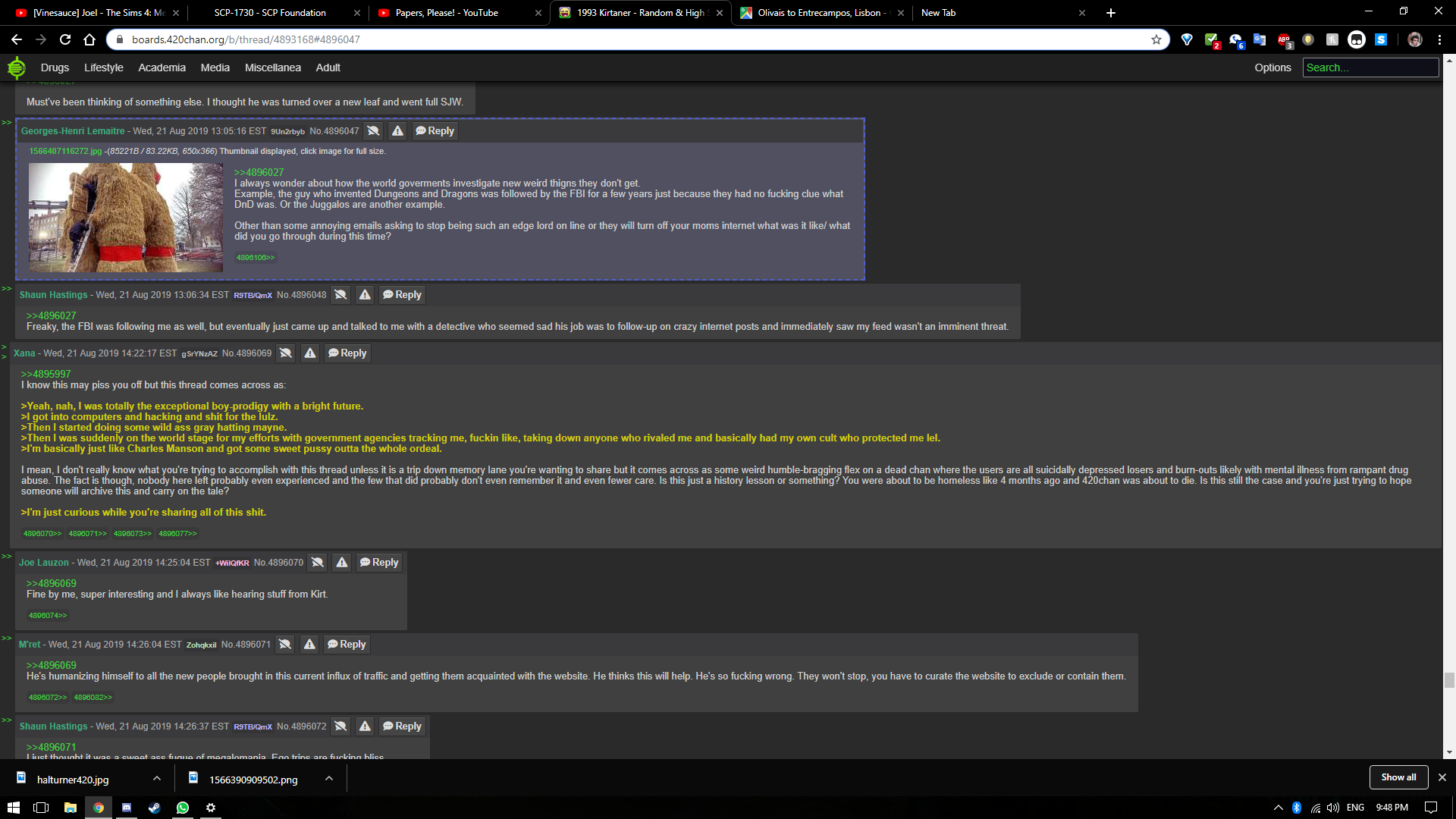Expand halturner420.jpg download options chevron
This screenshot has width=1456, height=819.
tap(156, 778)
